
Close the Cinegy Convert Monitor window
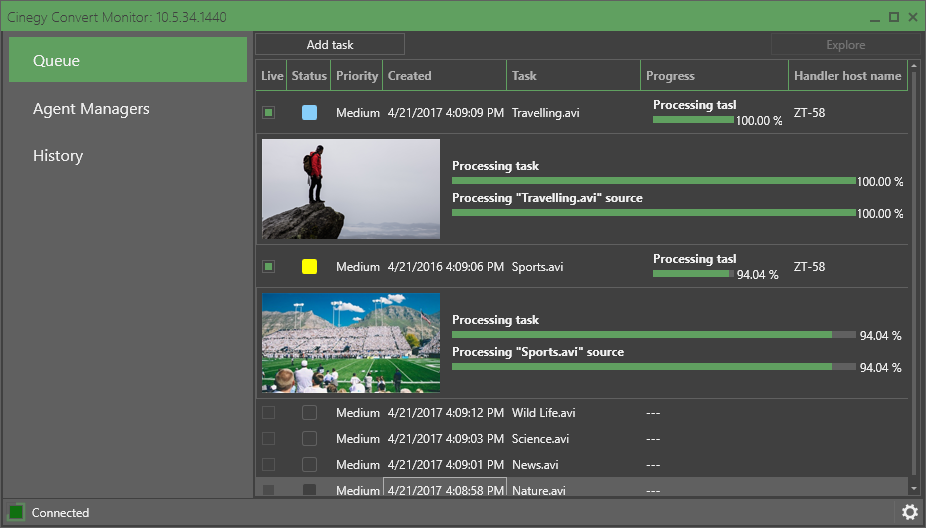coord(913,17)
